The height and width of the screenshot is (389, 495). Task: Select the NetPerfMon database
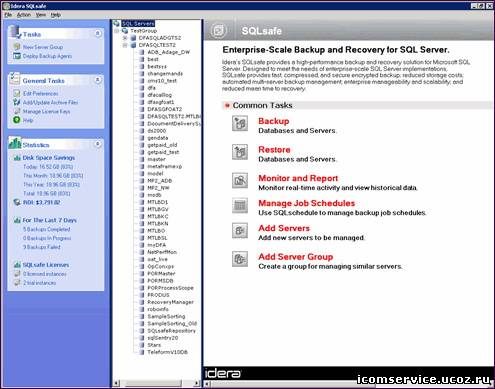(162, 252)
